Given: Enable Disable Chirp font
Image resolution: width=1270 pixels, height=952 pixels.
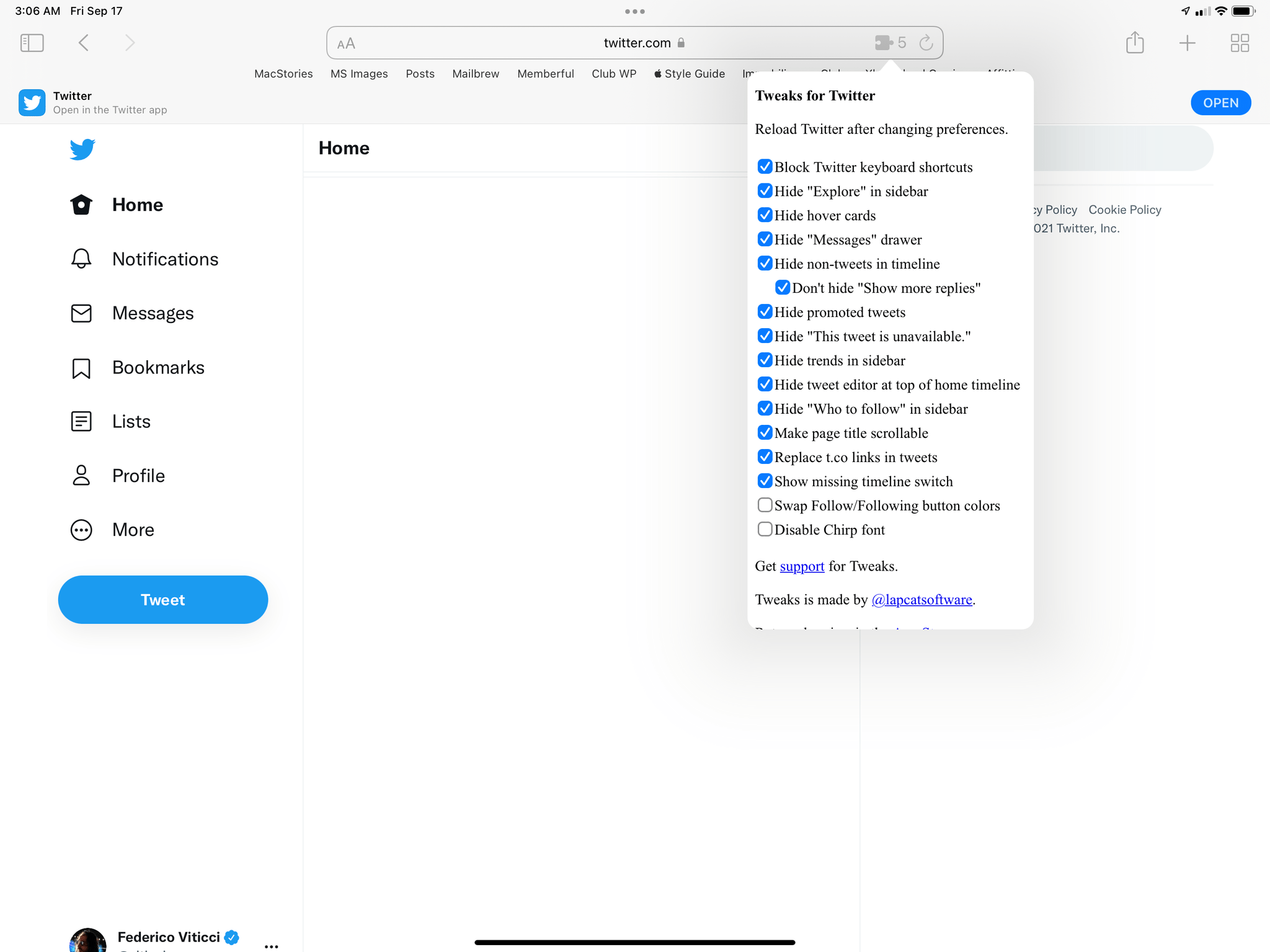Looking at the screenshot, I should point(765,530).
